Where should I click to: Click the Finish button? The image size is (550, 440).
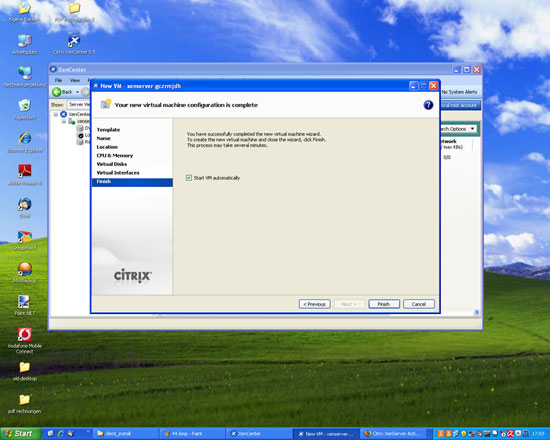coord(384,304)
